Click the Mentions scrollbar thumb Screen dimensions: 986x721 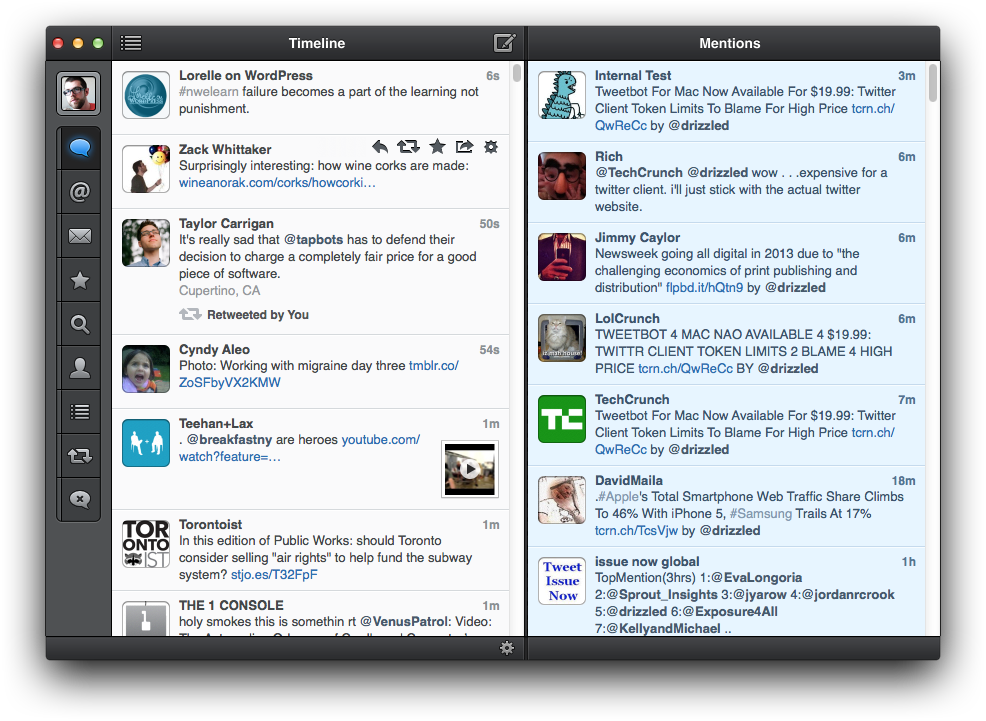click(x=933, y=82)
